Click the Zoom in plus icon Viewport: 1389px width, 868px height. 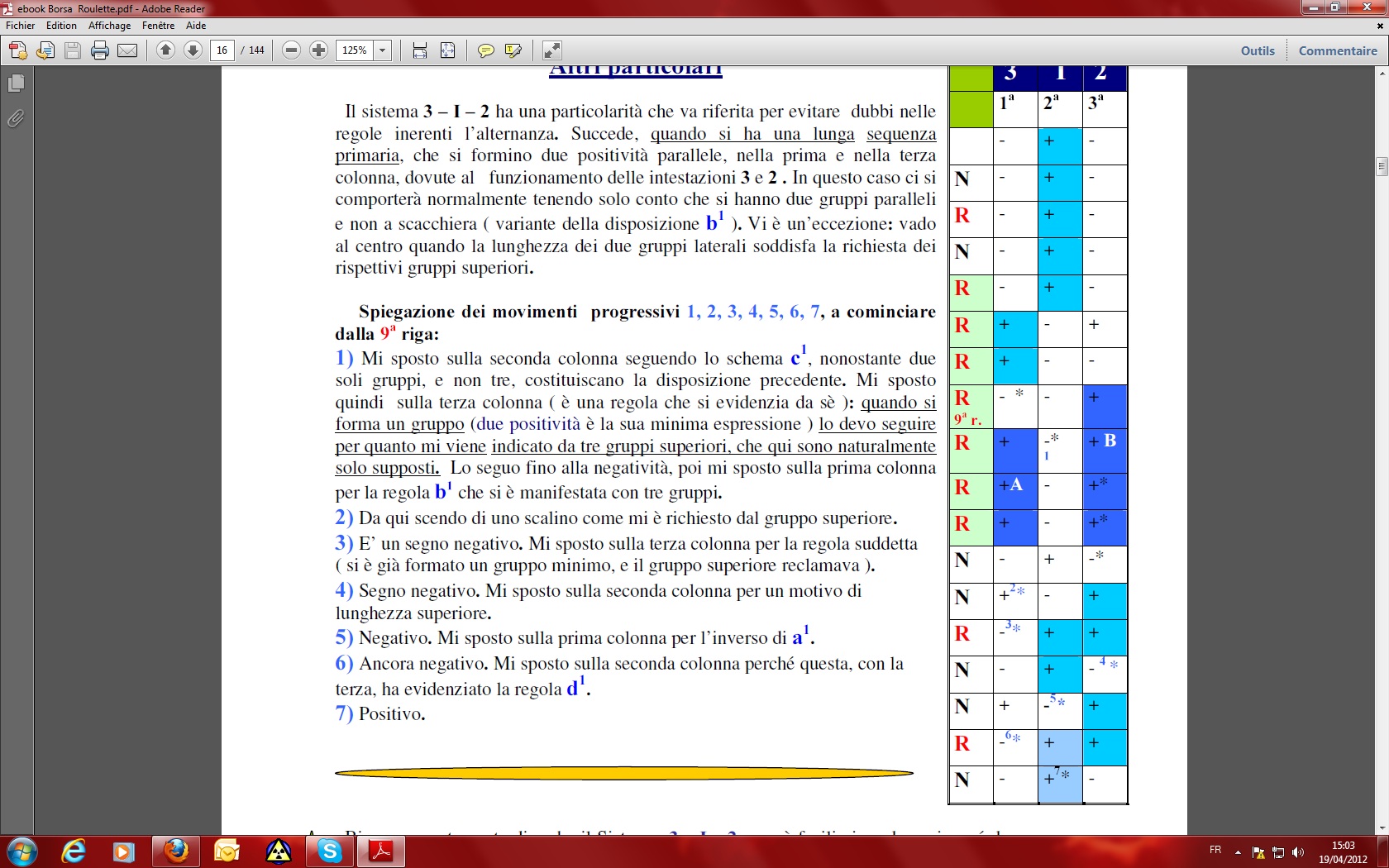pos(319,50)
